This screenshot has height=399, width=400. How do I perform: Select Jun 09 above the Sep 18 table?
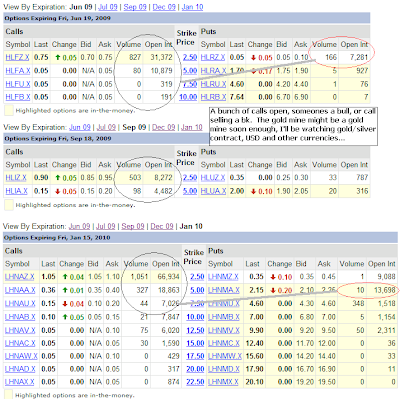pyautogui.click(x=80, y=127)
